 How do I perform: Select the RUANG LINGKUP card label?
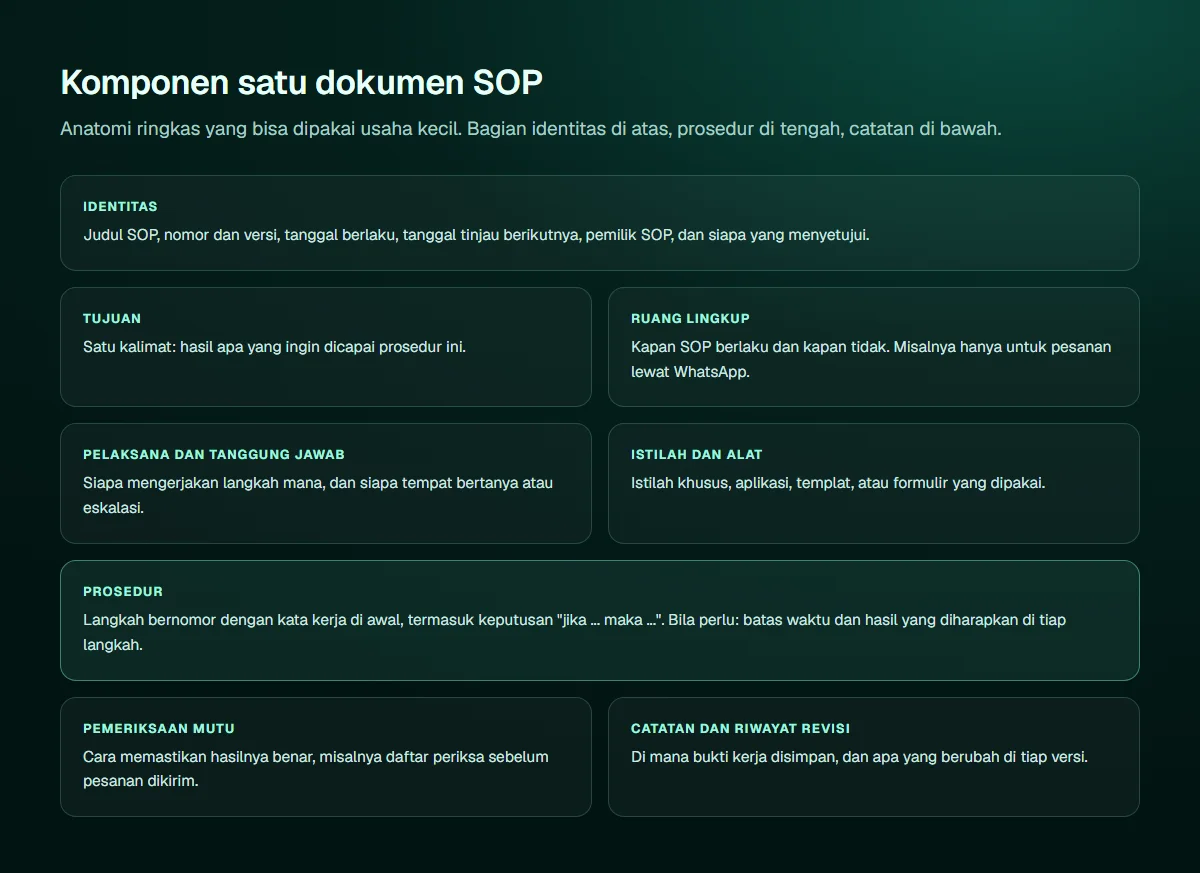click(x=690, y=318)
